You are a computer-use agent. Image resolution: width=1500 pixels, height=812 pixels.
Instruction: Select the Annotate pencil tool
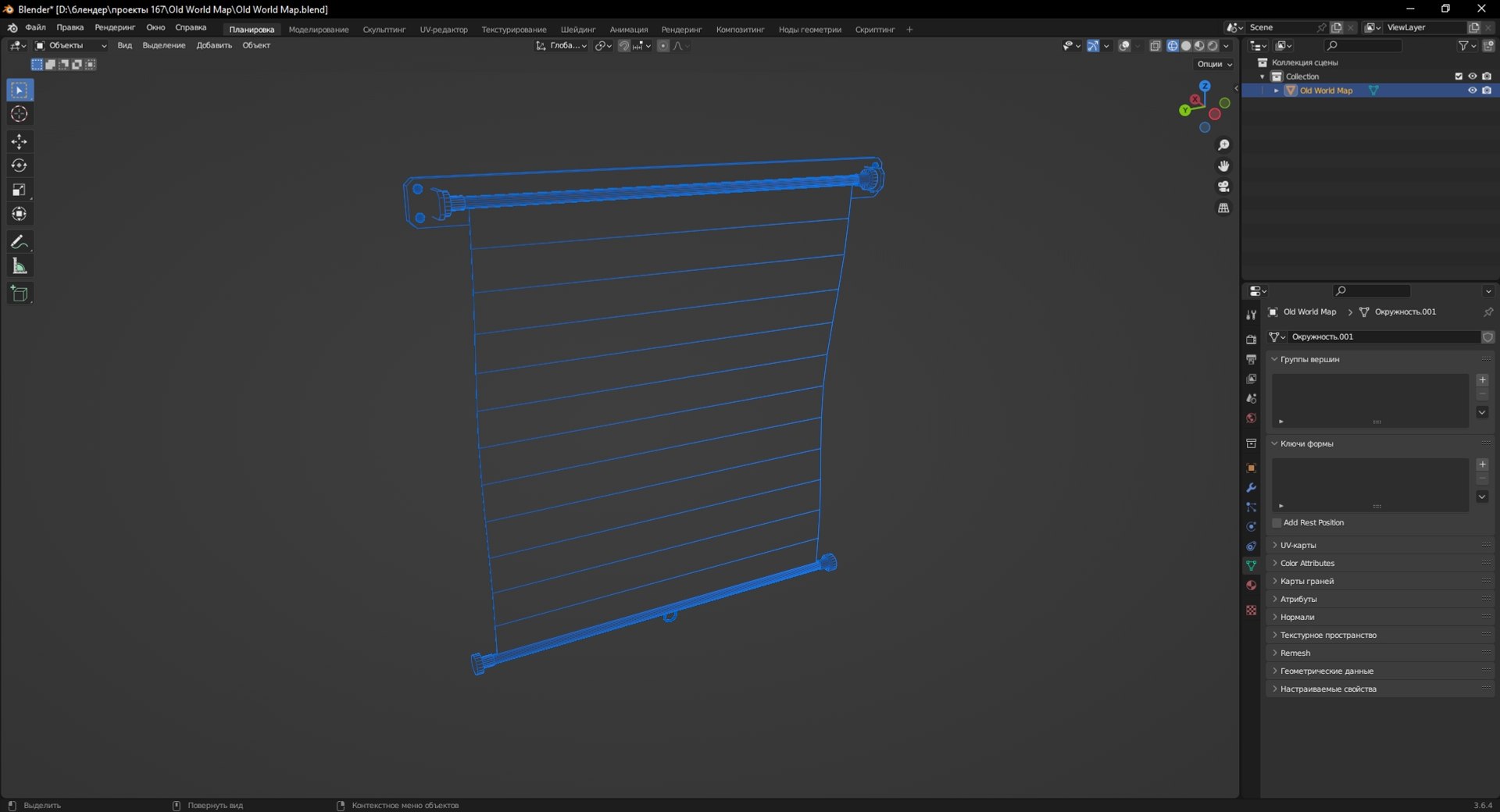pos(20,242)
